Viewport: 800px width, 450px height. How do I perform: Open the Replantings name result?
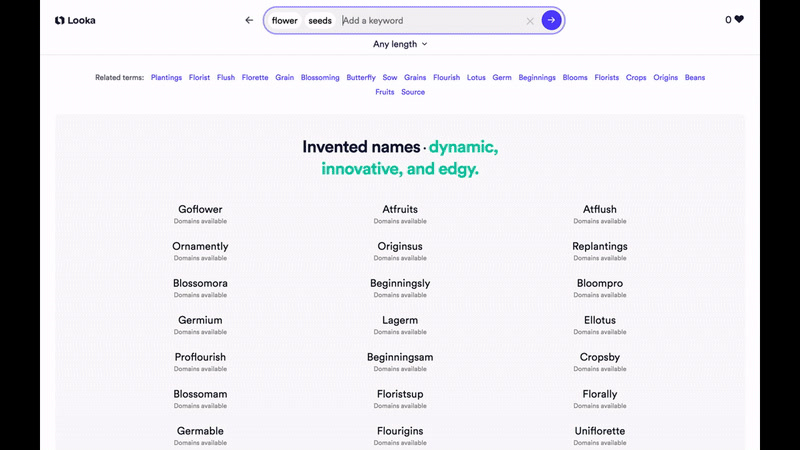(599, 246)
